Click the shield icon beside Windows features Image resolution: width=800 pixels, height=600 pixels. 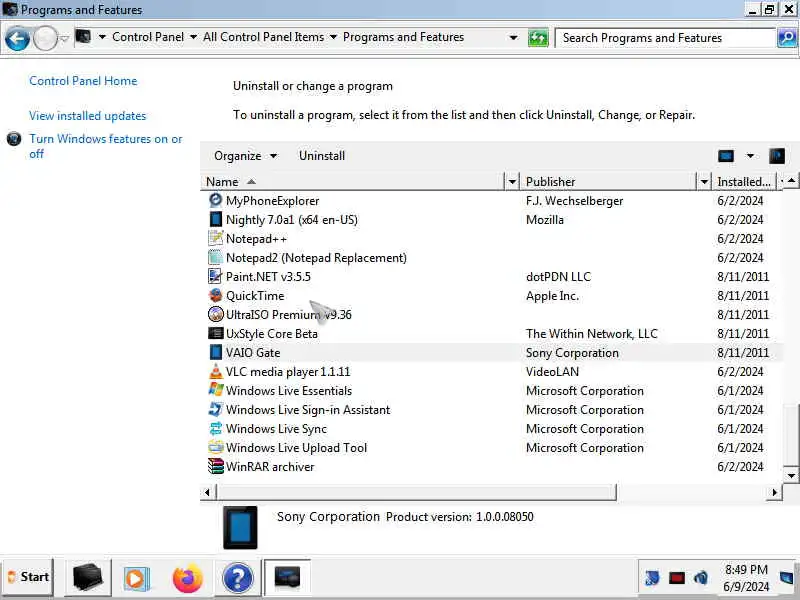tap(14, 138)
